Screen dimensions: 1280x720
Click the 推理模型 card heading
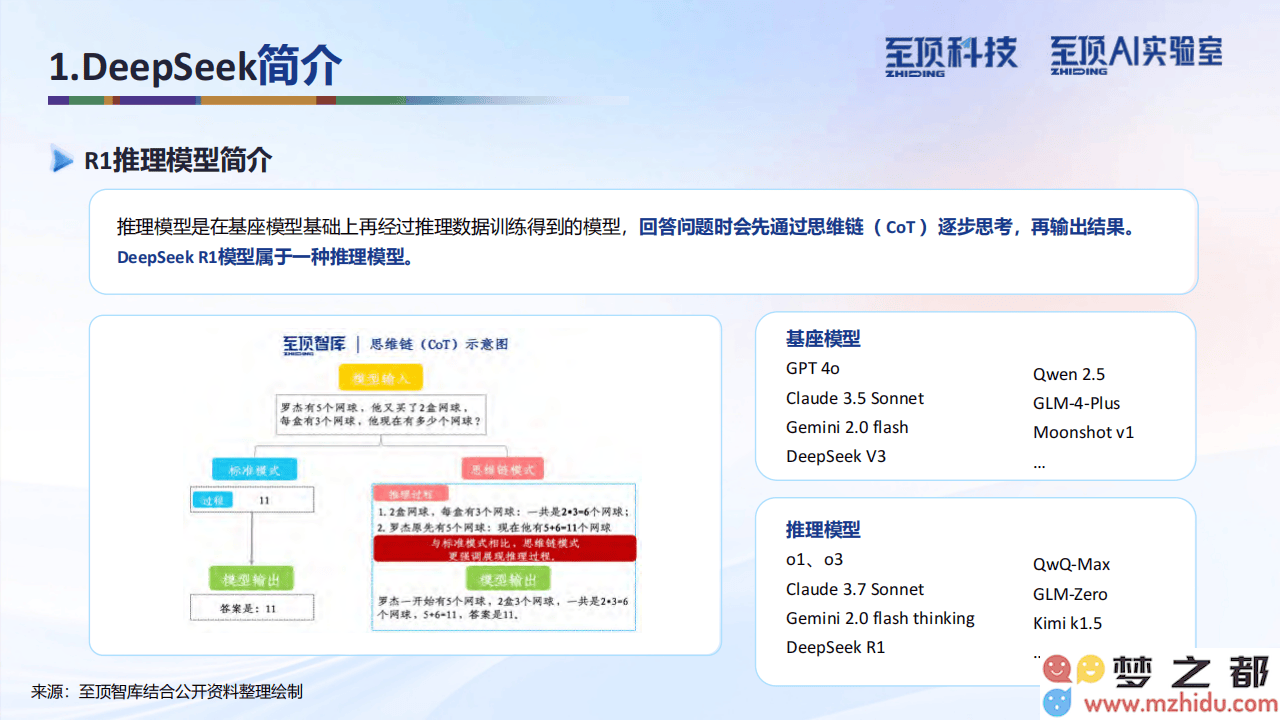(823, 530)
